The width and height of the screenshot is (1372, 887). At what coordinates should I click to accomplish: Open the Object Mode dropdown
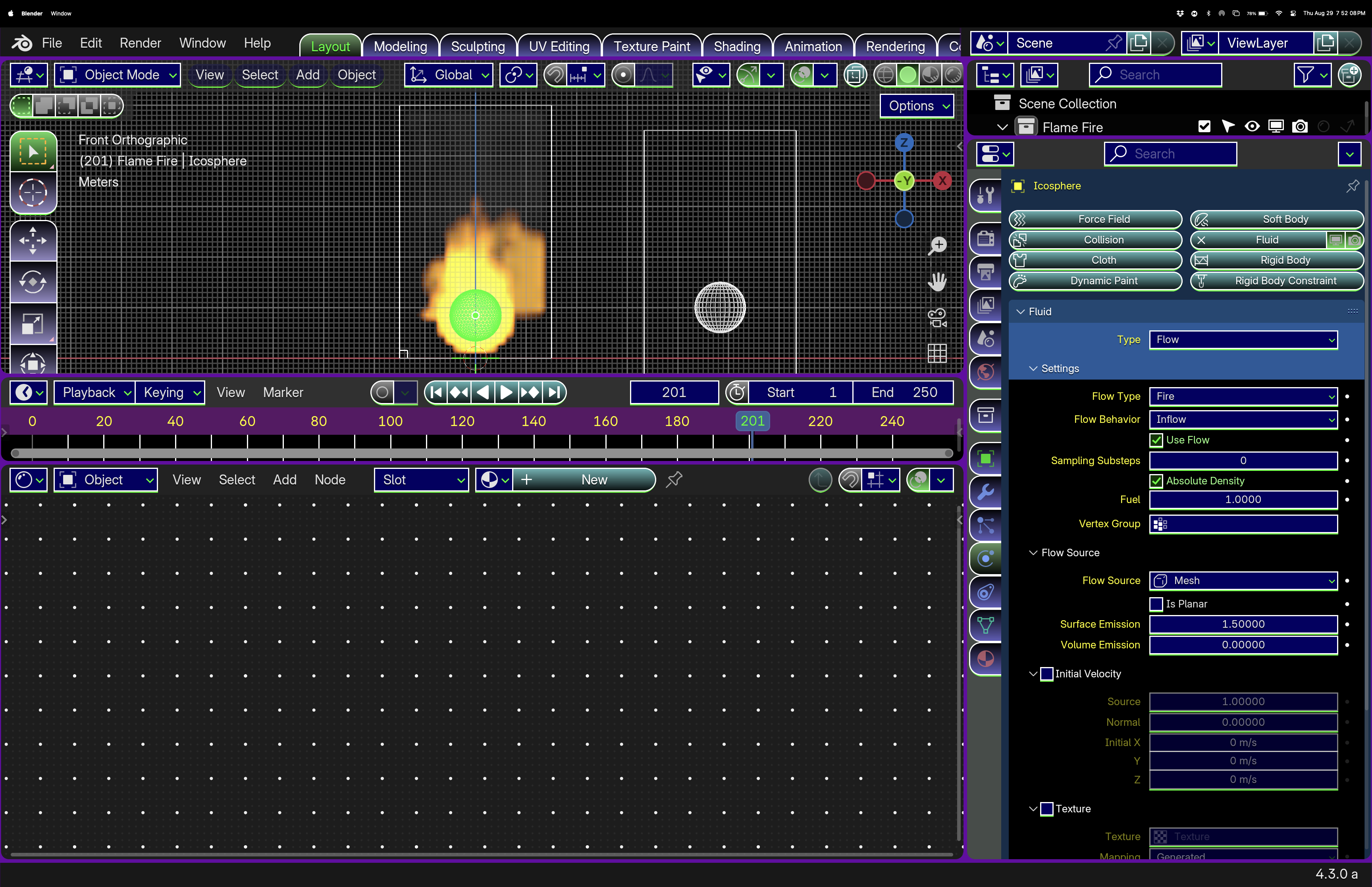click(118, 75)
